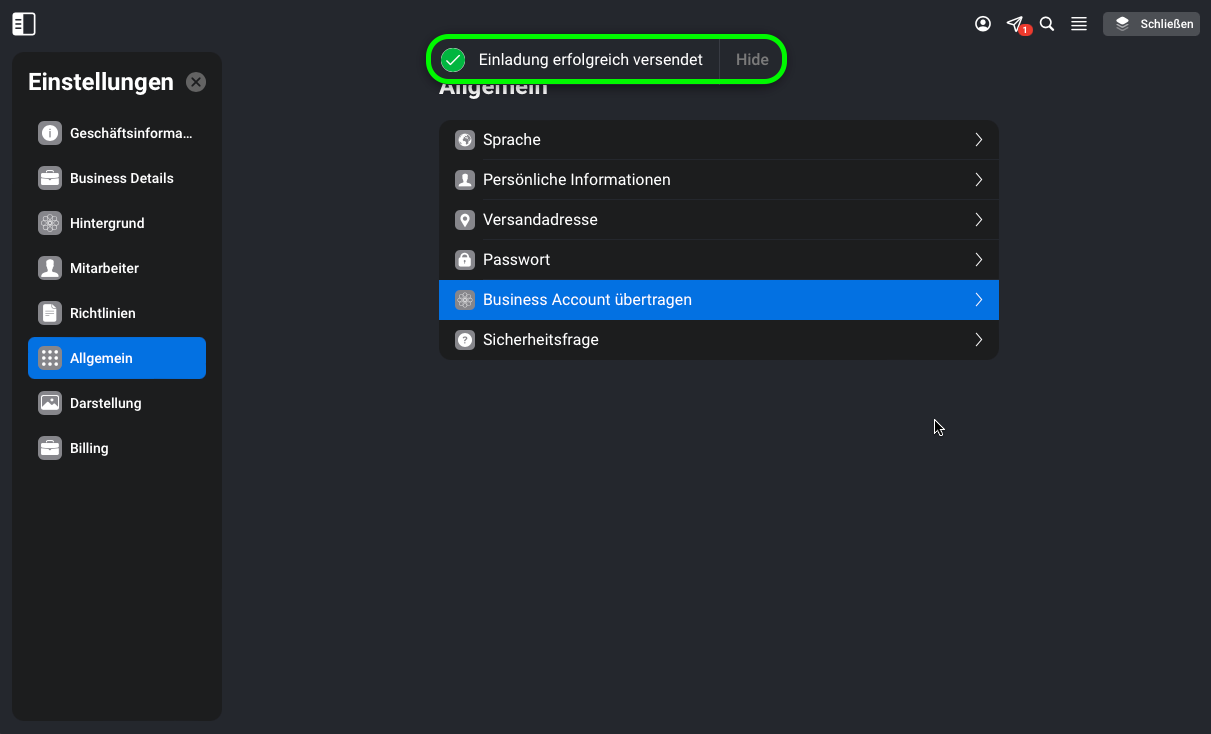Open the Sprache setting label

pyautogui.click(x=511, y=140)
